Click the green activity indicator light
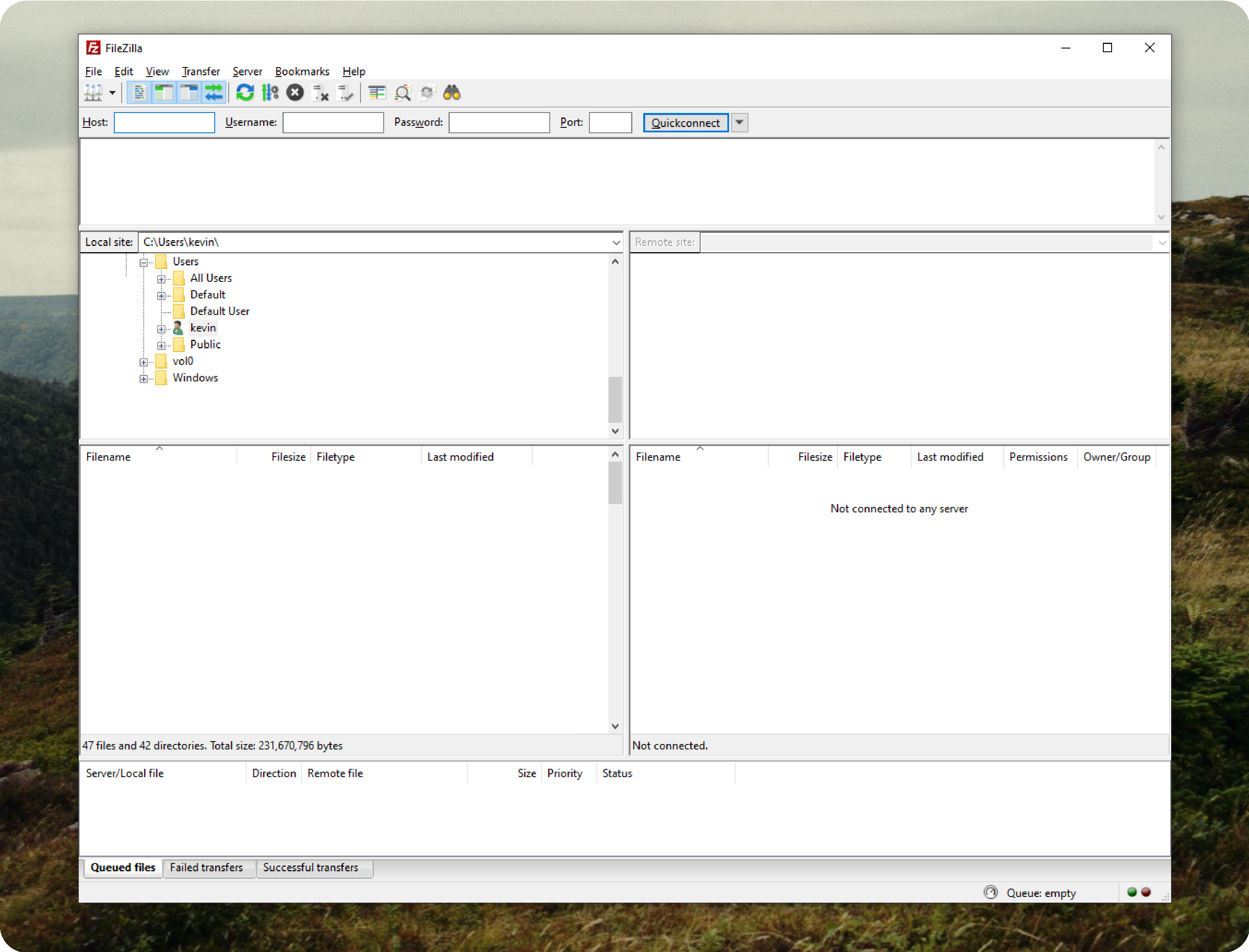1249x952 pixels. pyautogui.click(x=1132, y=892)
